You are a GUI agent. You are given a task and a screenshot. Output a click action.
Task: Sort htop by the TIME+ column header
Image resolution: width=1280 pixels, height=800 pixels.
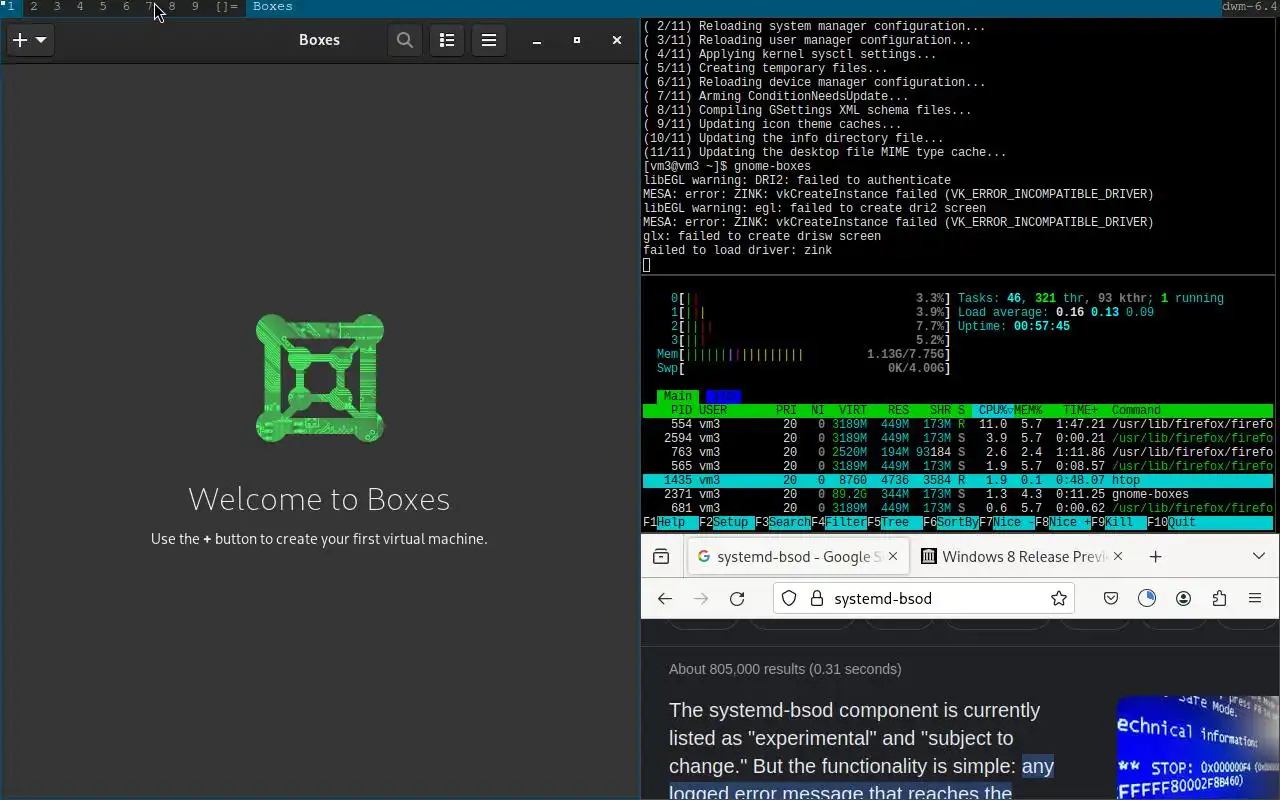(1081, 410)
